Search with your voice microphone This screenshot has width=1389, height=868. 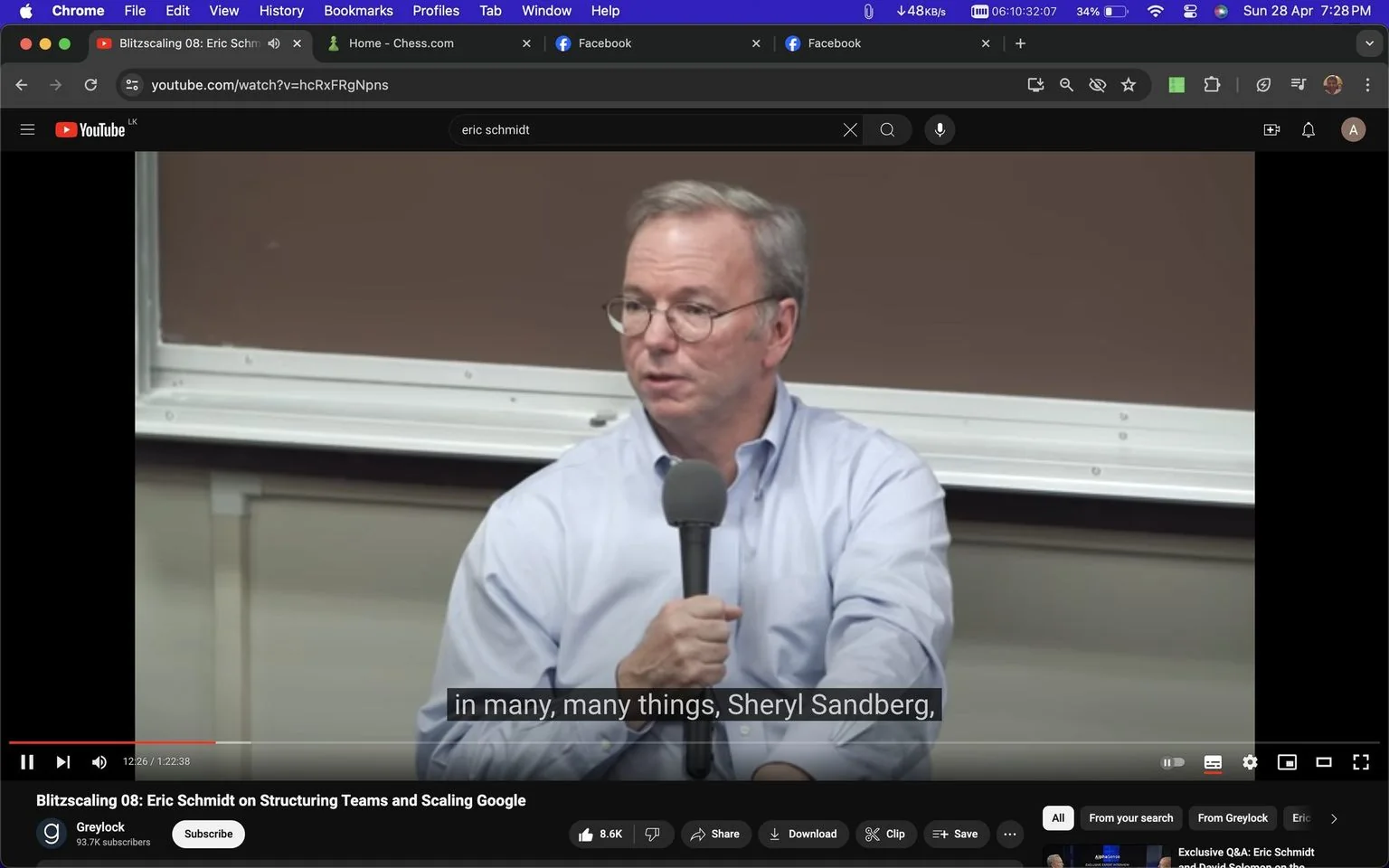tap(940, 129)
